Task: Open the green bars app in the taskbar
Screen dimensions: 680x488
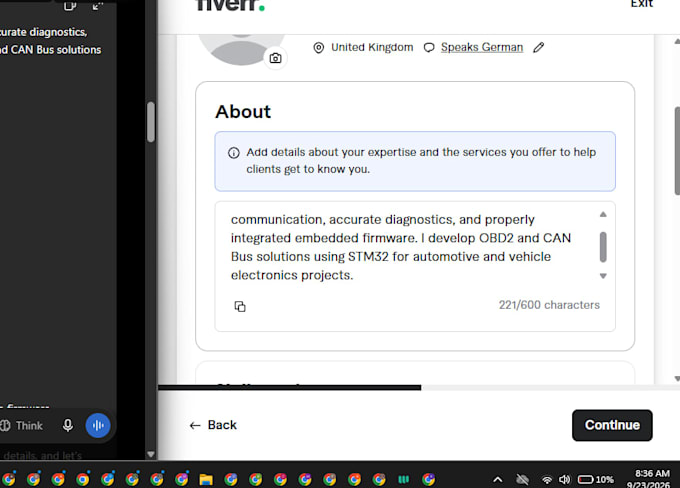Action: pos(404,479)
